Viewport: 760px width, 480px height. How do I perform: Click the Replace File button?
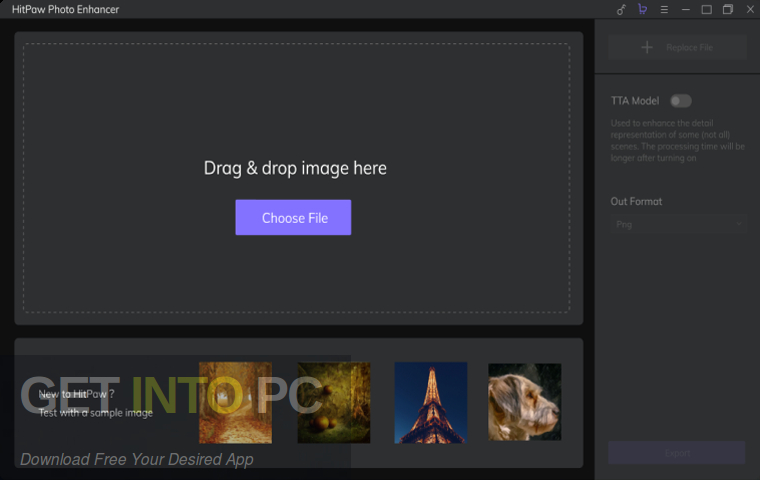coord(677,48)
